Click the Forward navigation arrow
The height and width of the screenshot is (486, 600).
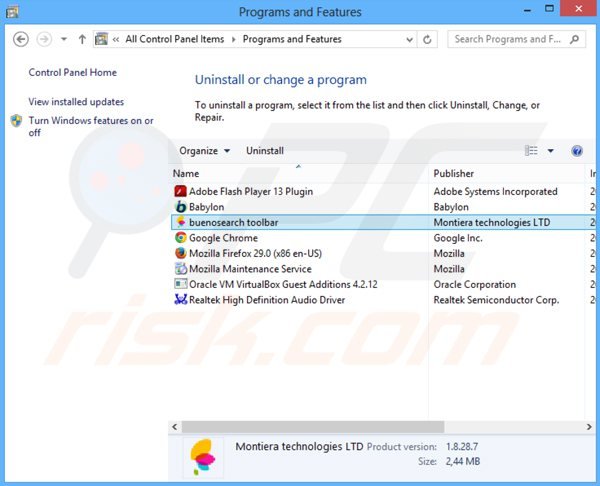point(44,39)
